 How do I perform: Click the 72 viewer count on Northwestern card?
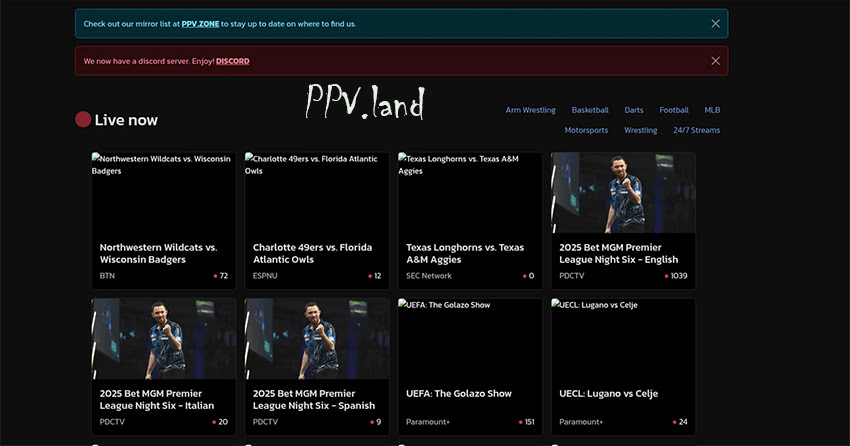223,276
